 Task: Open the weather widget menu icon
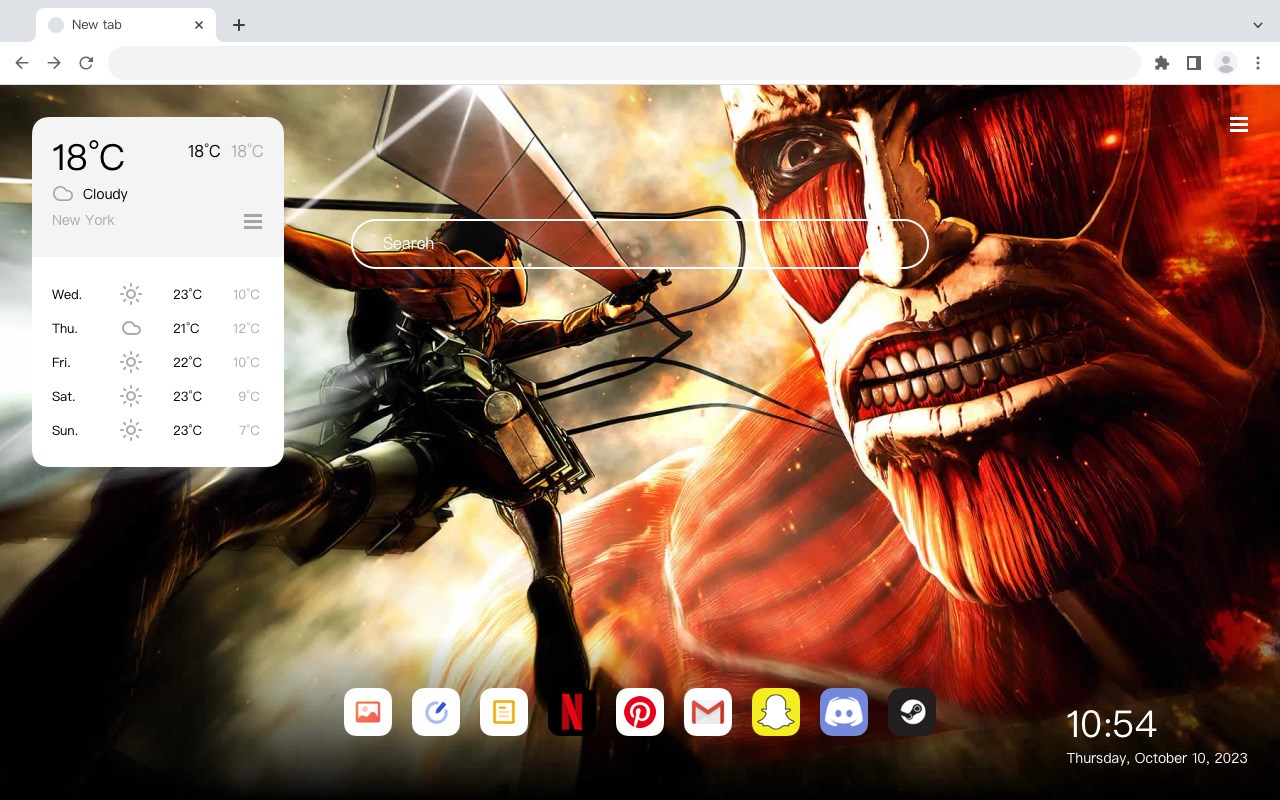pos(253,221)
